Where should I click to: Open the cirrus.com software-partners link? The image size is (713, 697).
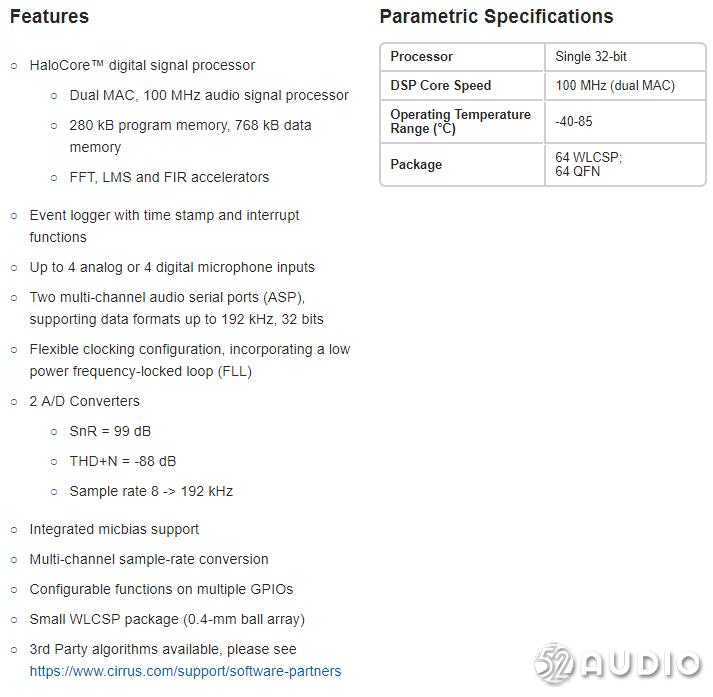(x=185, y=671)
